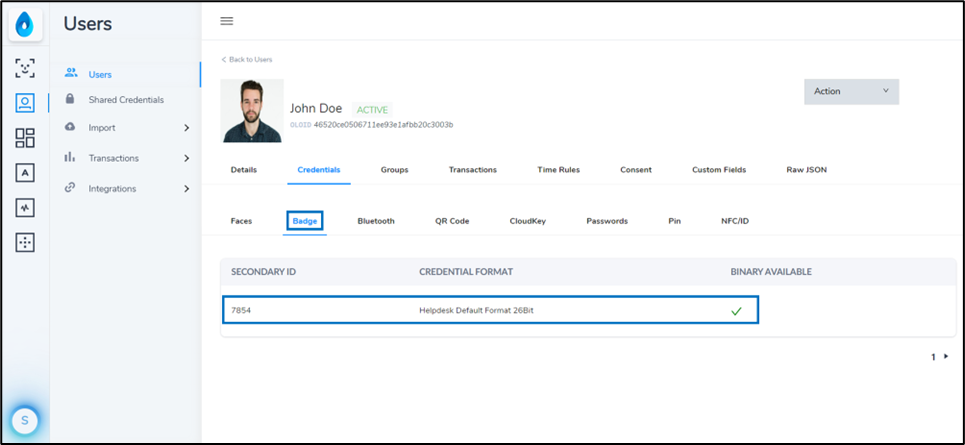Open the Time Rules tab
965x445 pixels.
pyautogui.click(x=558, y=170)
